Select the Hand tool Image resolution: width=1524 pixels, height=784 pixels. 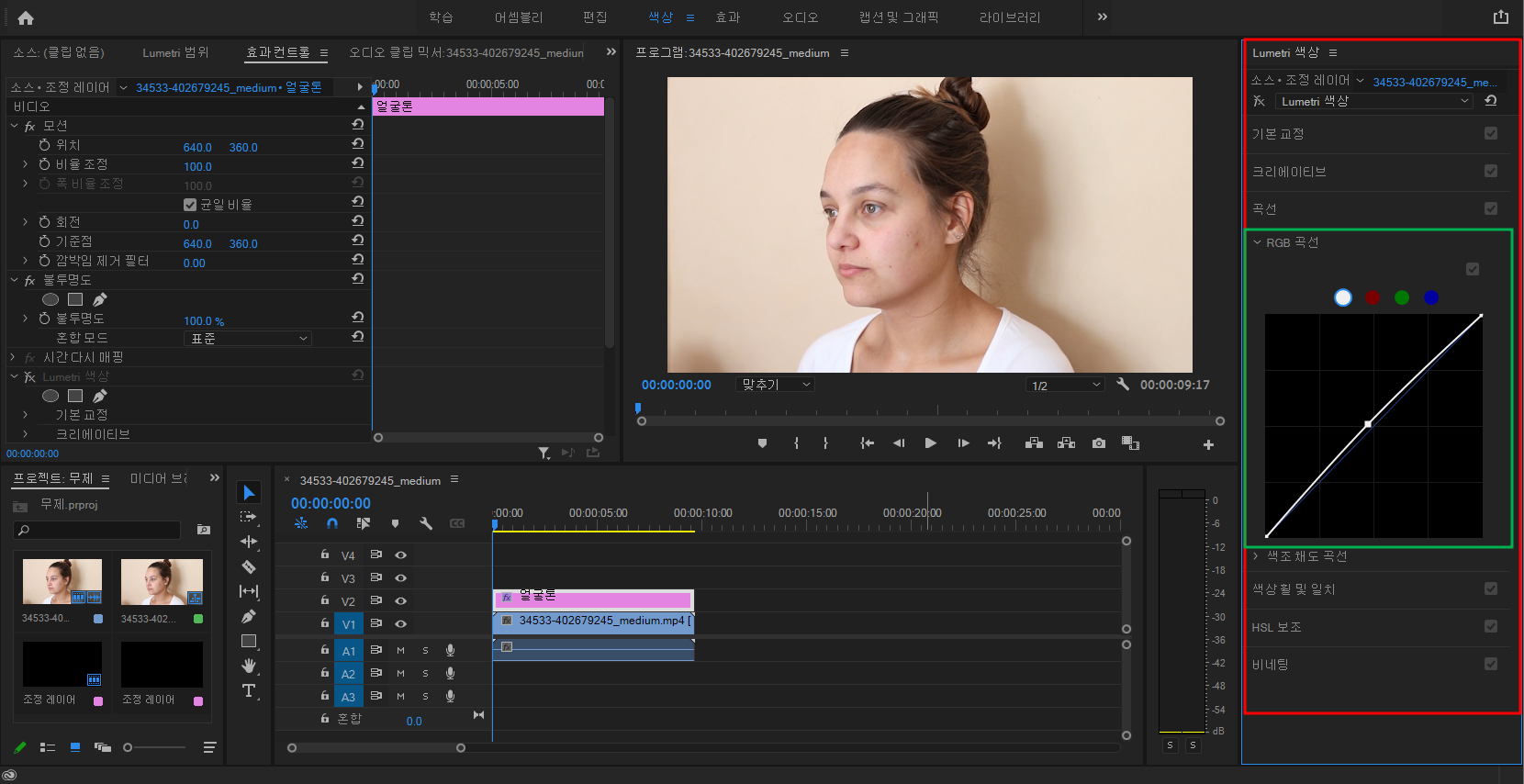tap(249, 666)
